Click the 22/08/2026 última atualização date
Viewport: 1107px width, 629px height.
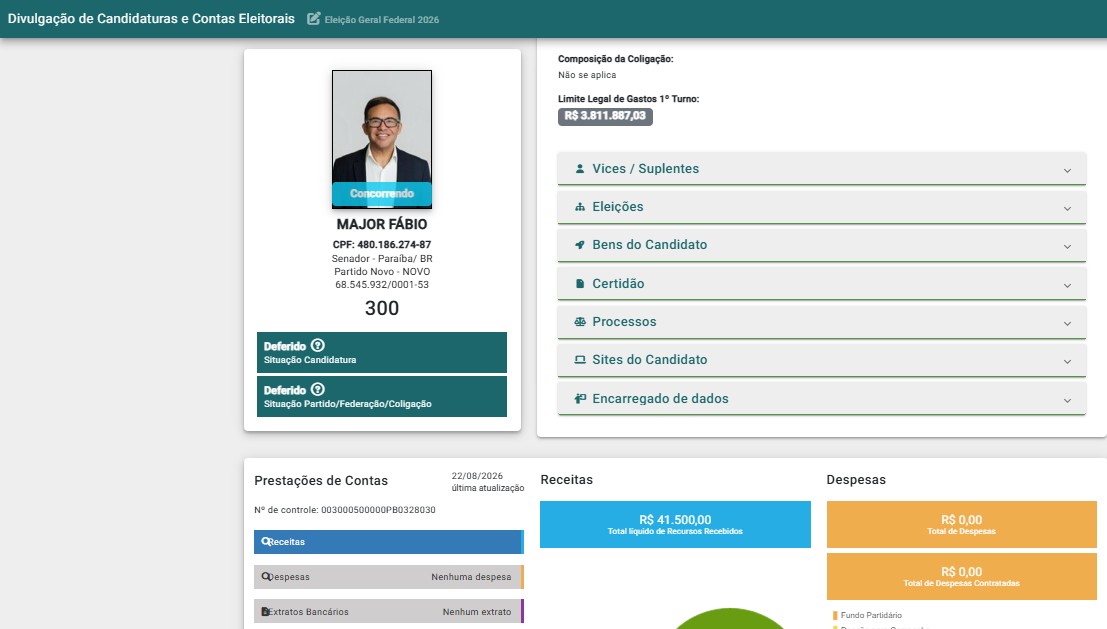[x=477, y=476]
